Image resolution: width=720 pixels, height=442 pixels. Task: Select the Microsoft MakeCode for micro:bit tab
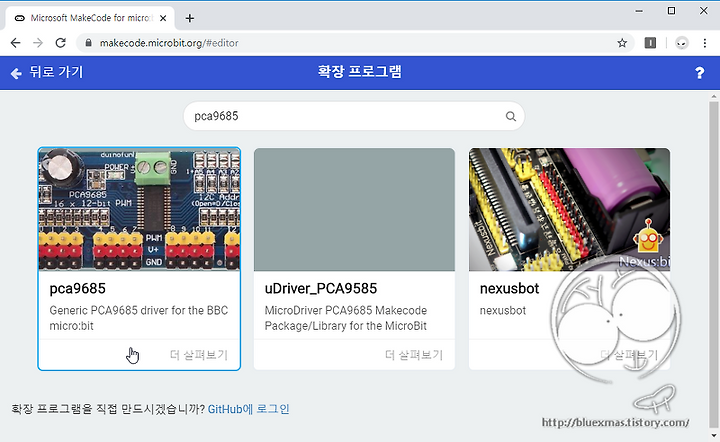pyautogui.click(x=90, y=18)
